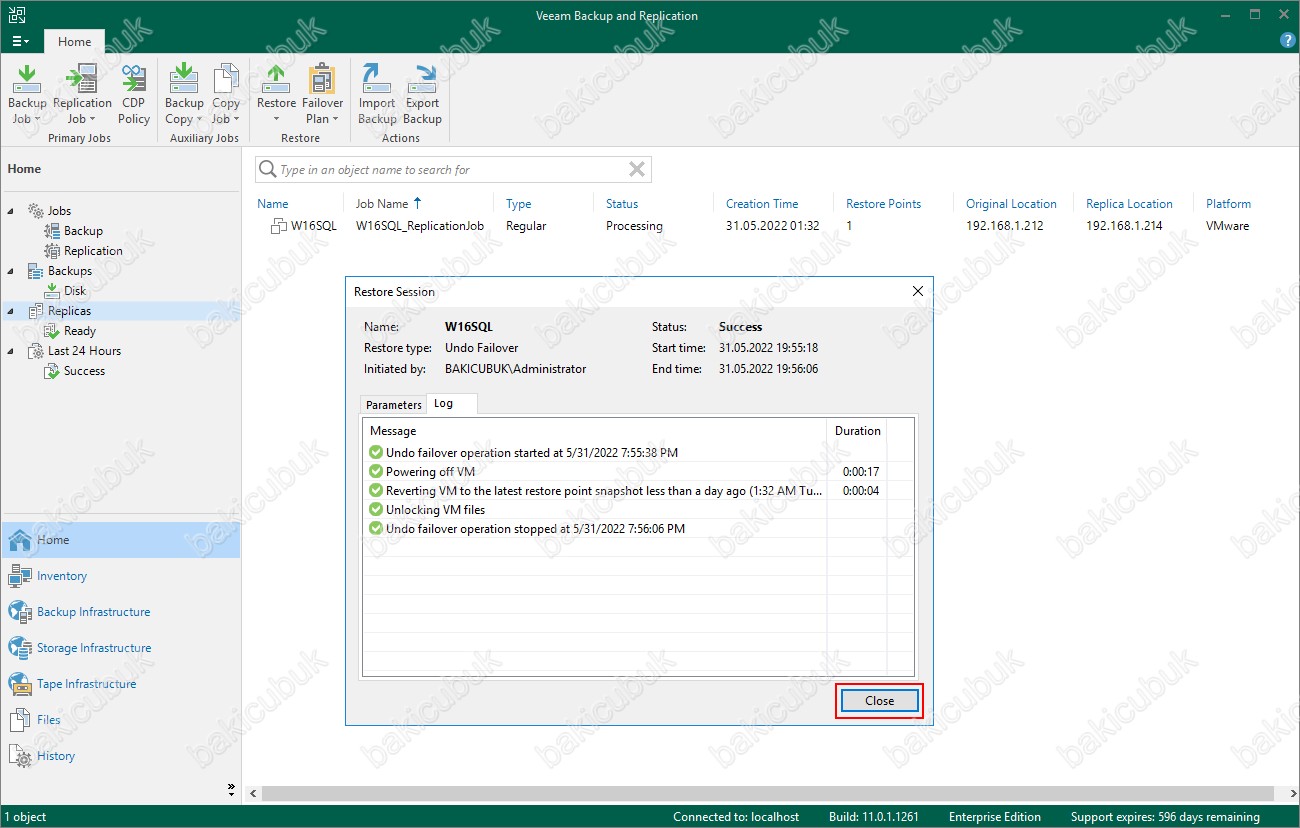The height and width of the screenshot is (828, 1300).
Task: Select Replication under Jobs in tree
Action: point(83,251)
